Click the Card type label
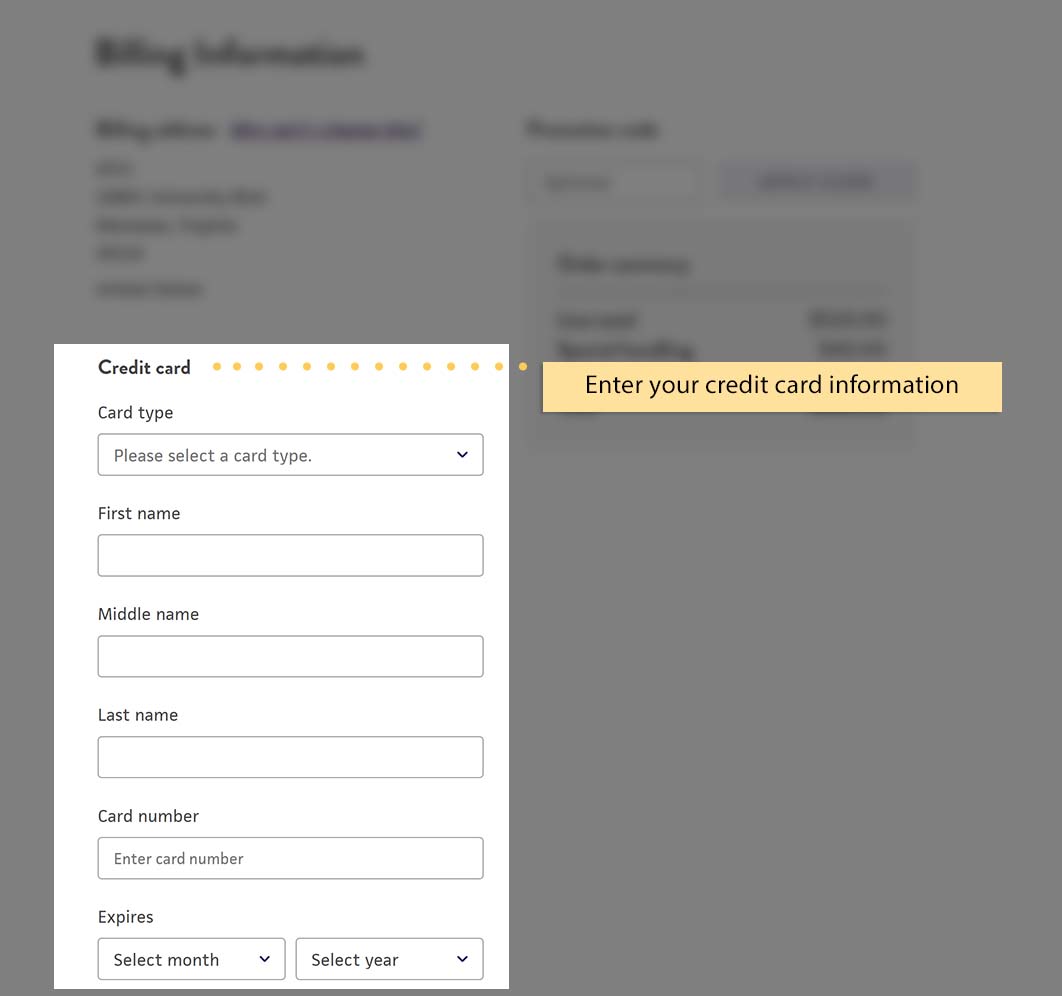The height and width of the screenshot is (996, 1062). (x=135, y=413)
